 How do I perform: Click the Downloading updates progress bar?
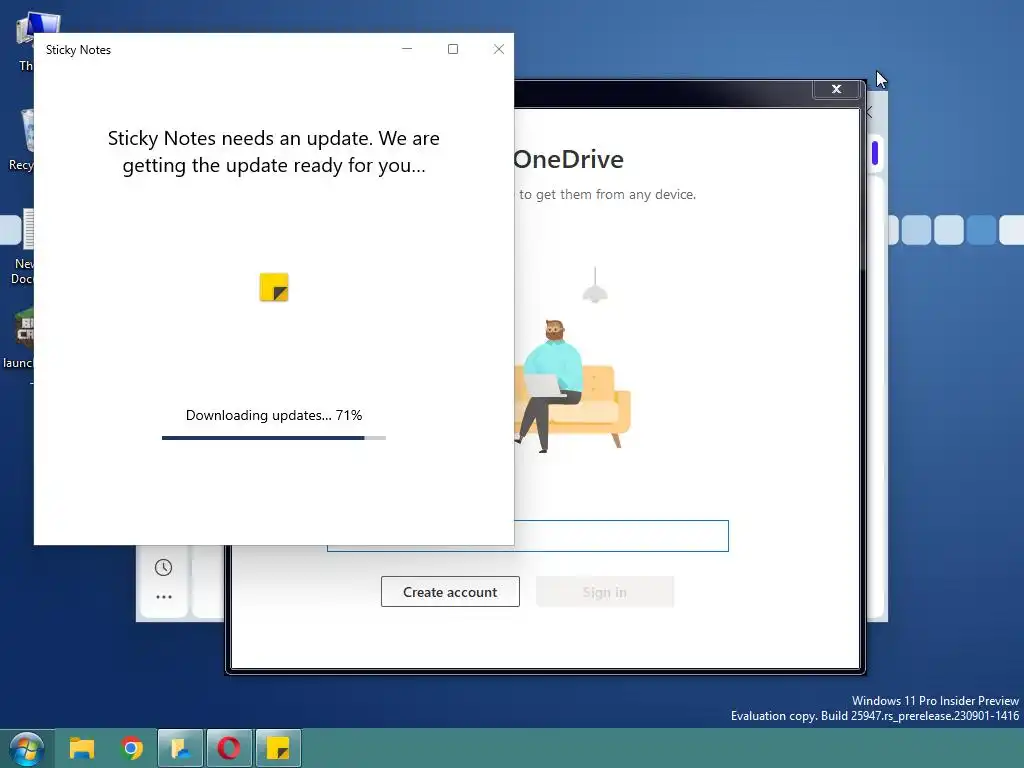click(x=274, y=438)
